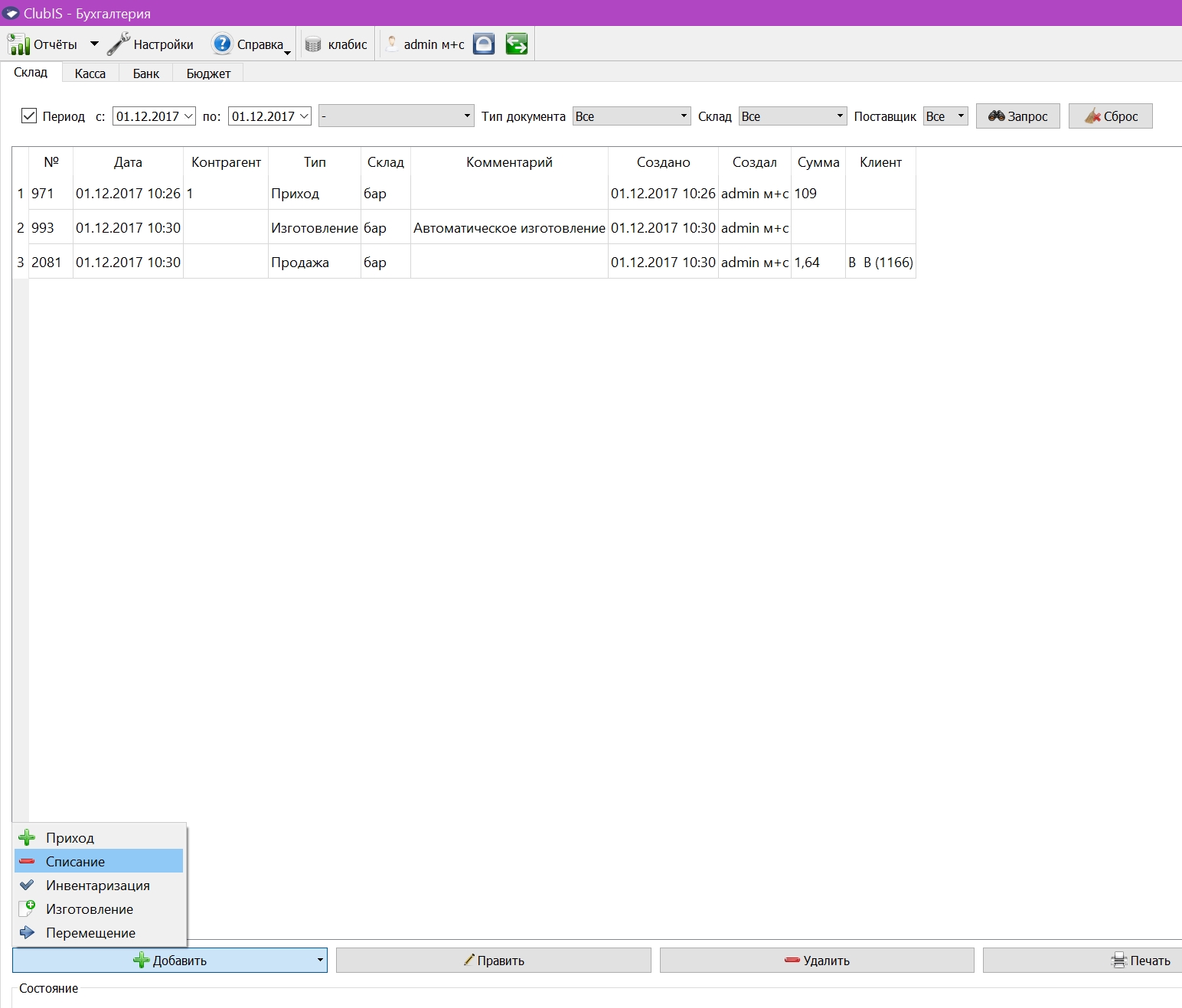Image resolution: width=1182 pixels, height=1008 pixels.
Task: Open the Отчёты reports icon
Action: tap(18, 44)
